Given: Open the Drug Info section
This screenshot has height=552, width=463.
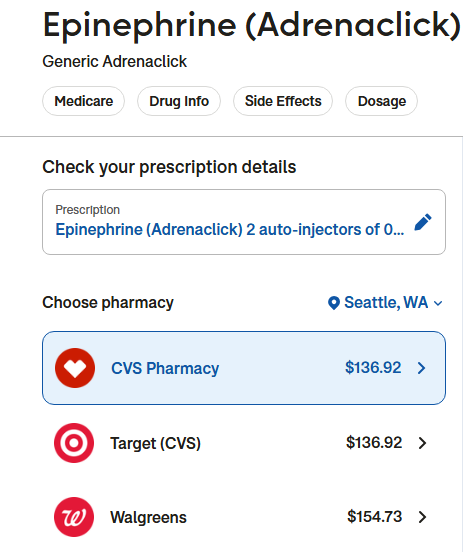Looking at the screenshot, I should tap(179, 101).
